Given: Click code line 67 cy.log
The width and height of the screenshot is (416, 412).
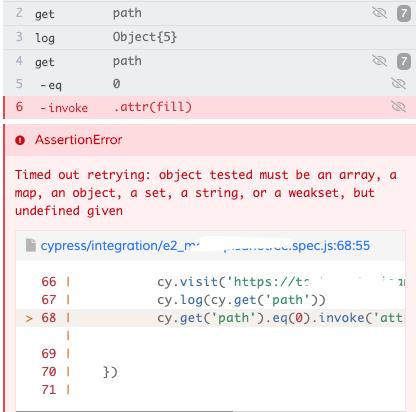Looking at the screenshot, I should (211, 300).
